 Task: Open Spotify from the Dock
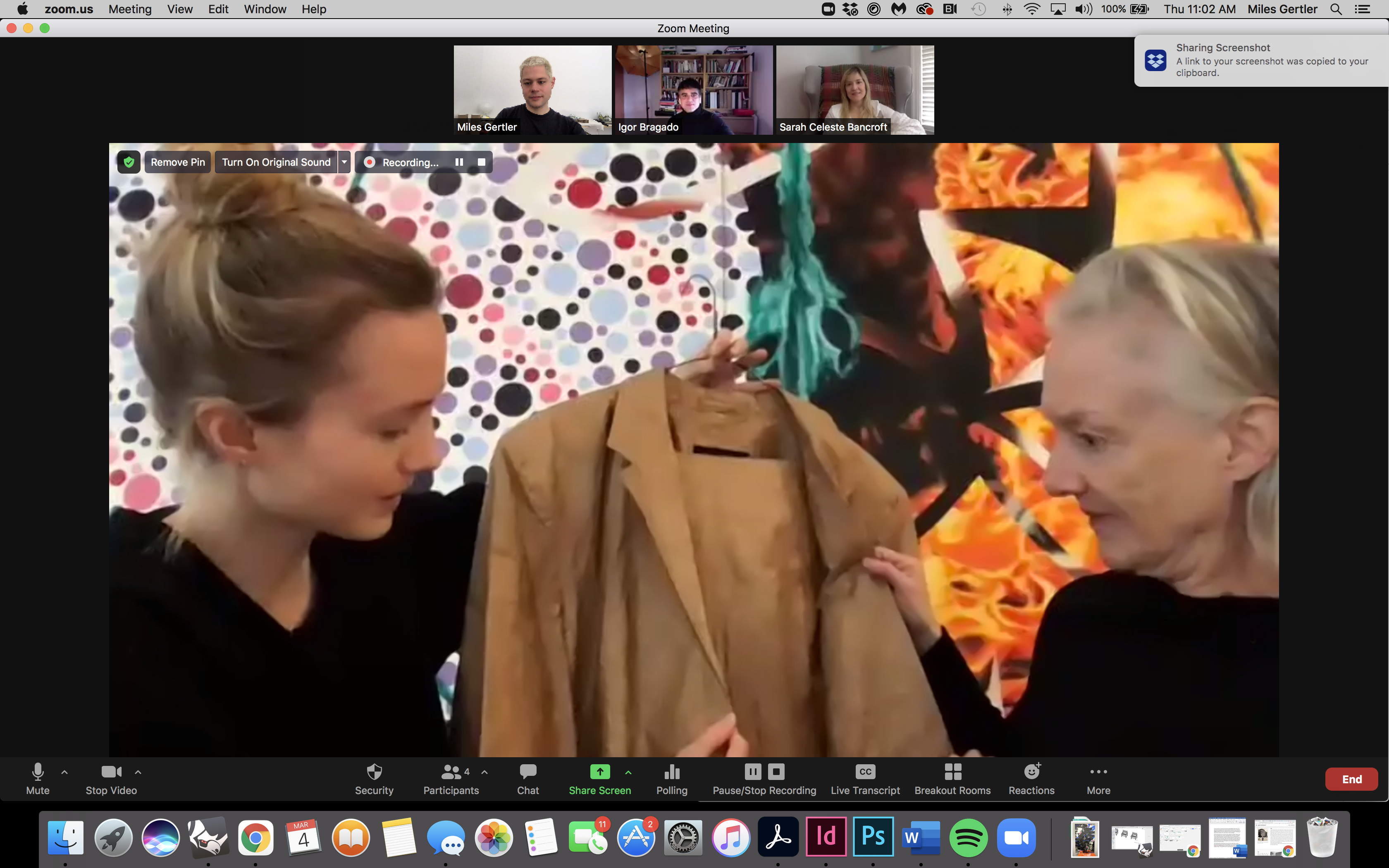[x=968, y=838]
